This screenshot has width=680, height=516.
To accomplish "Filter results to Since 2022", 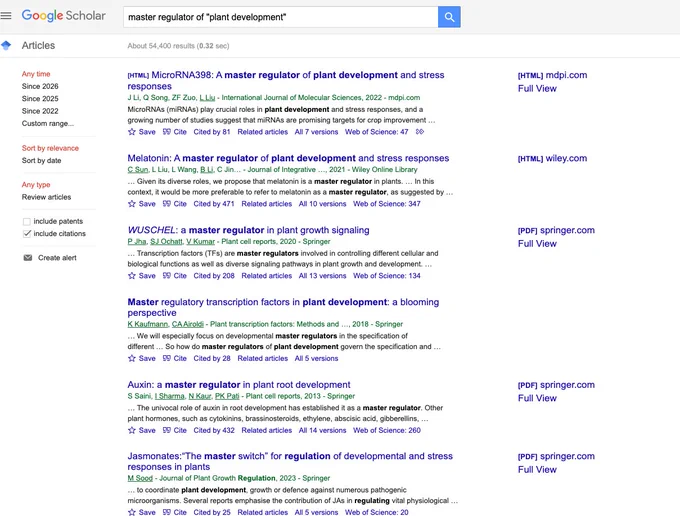I will (x=40, y=111).
